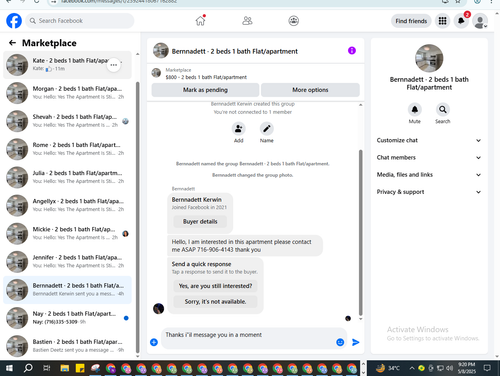Image resolution: width=500 pixels, height=376 pixels.
Task: Expand Customize chat section
Action: (x=429, y=140)
